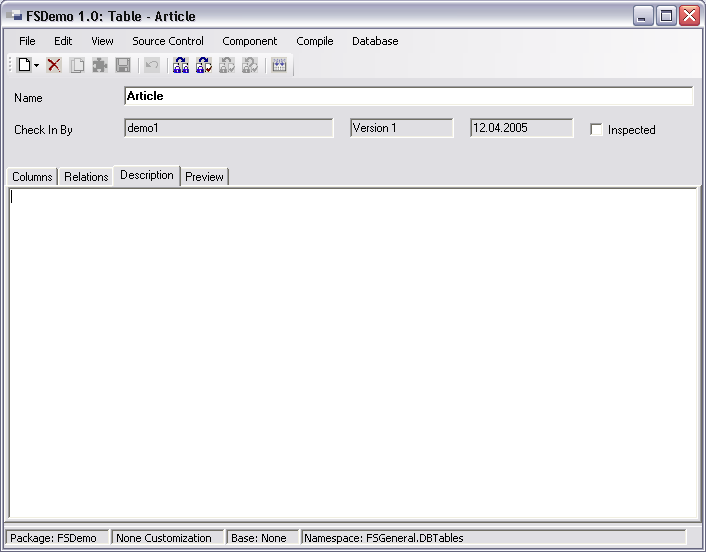The width and height of the screenshot is (706, 552).
Task: Click the check-out double padlock icon
Action: click(181, 65)
